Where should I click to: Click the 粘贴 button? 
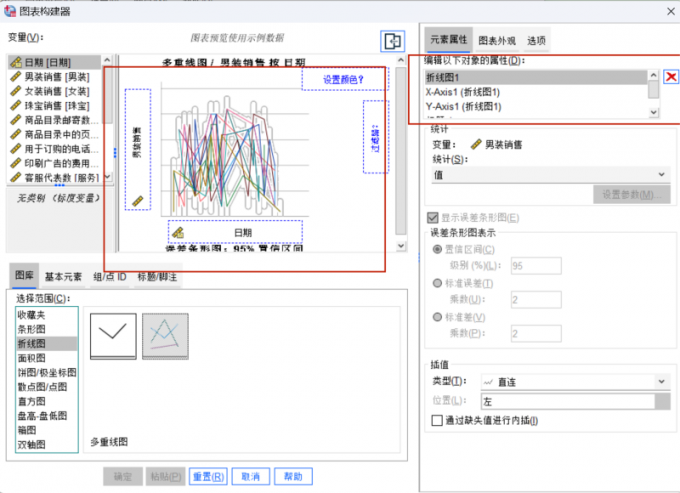(x=166, y=477)
